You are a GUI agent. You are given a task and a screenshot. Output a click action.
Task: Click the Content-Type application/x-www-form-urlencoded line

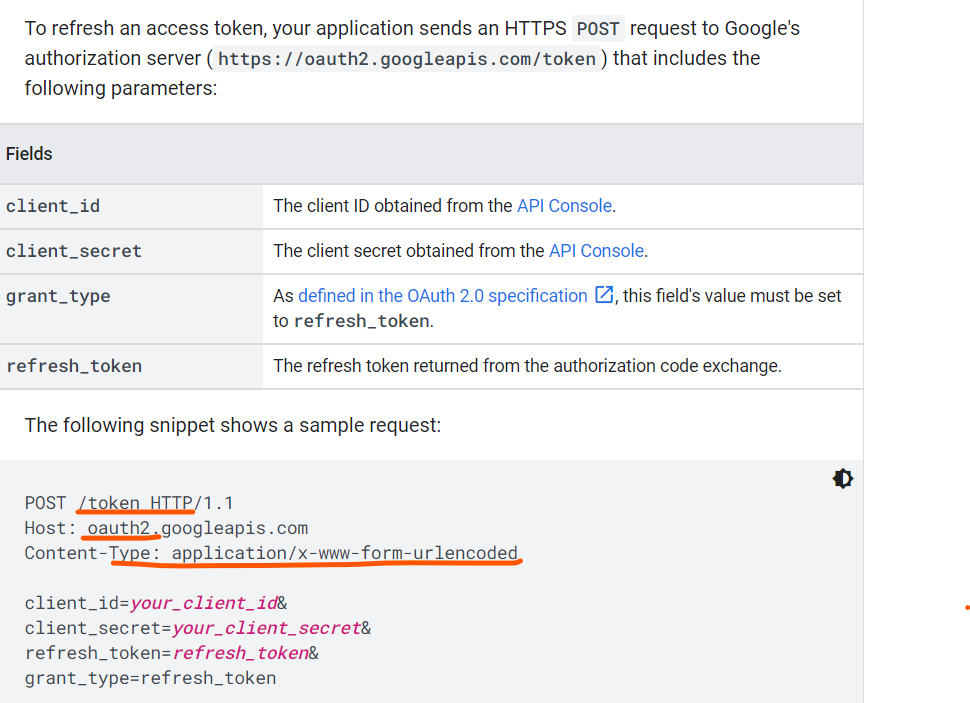(271, 553)
